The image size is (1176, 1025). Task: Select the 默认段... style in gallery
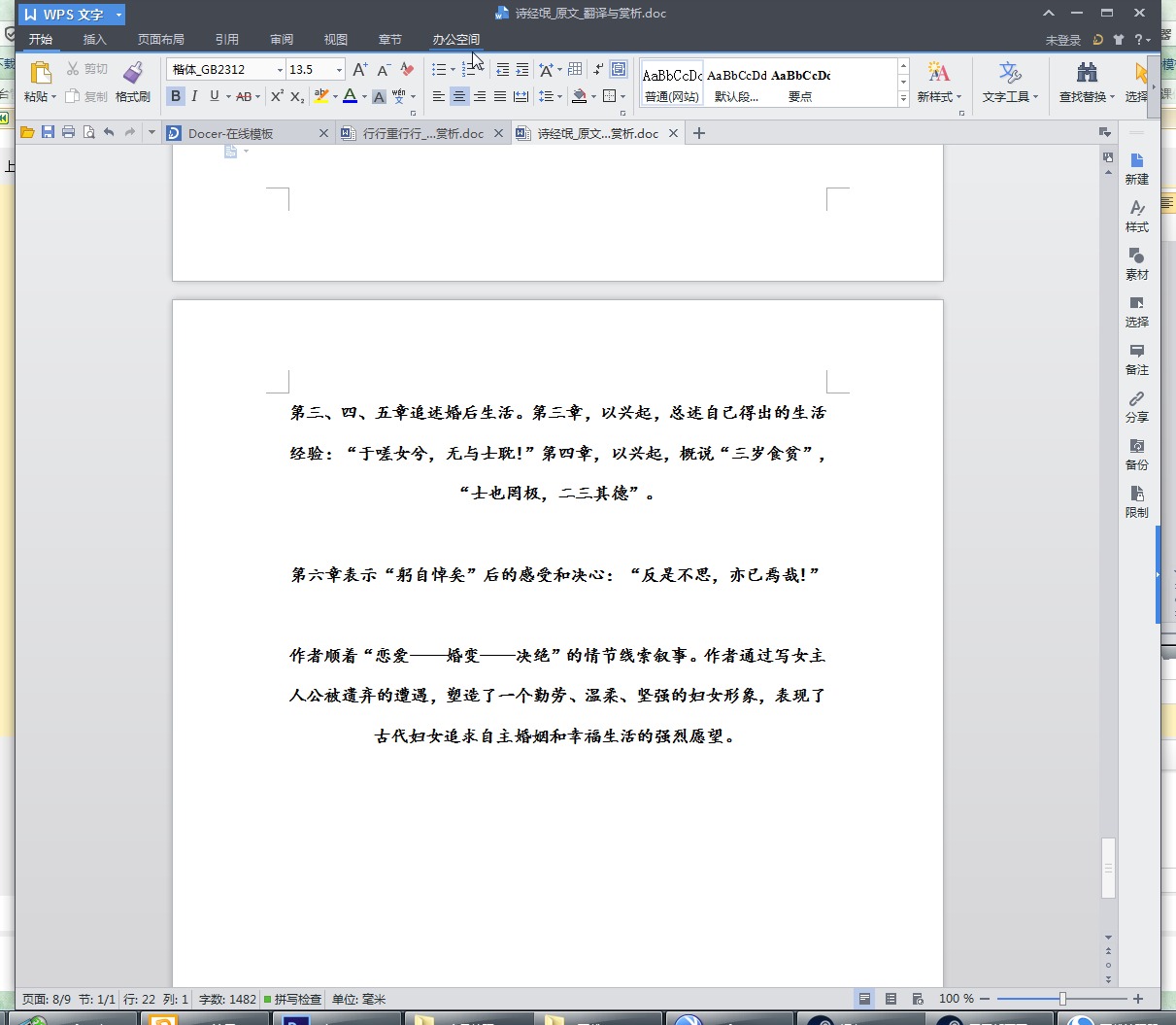[736, 85]
